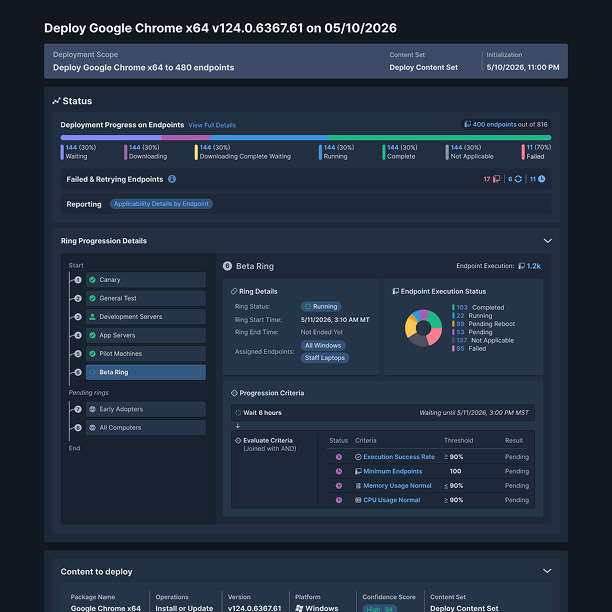The width and height of the screenshot is (612, 612).
Task: Open the CPU Usage Normal criteria link
Action: pyautogui.click(x=392, y=500)
